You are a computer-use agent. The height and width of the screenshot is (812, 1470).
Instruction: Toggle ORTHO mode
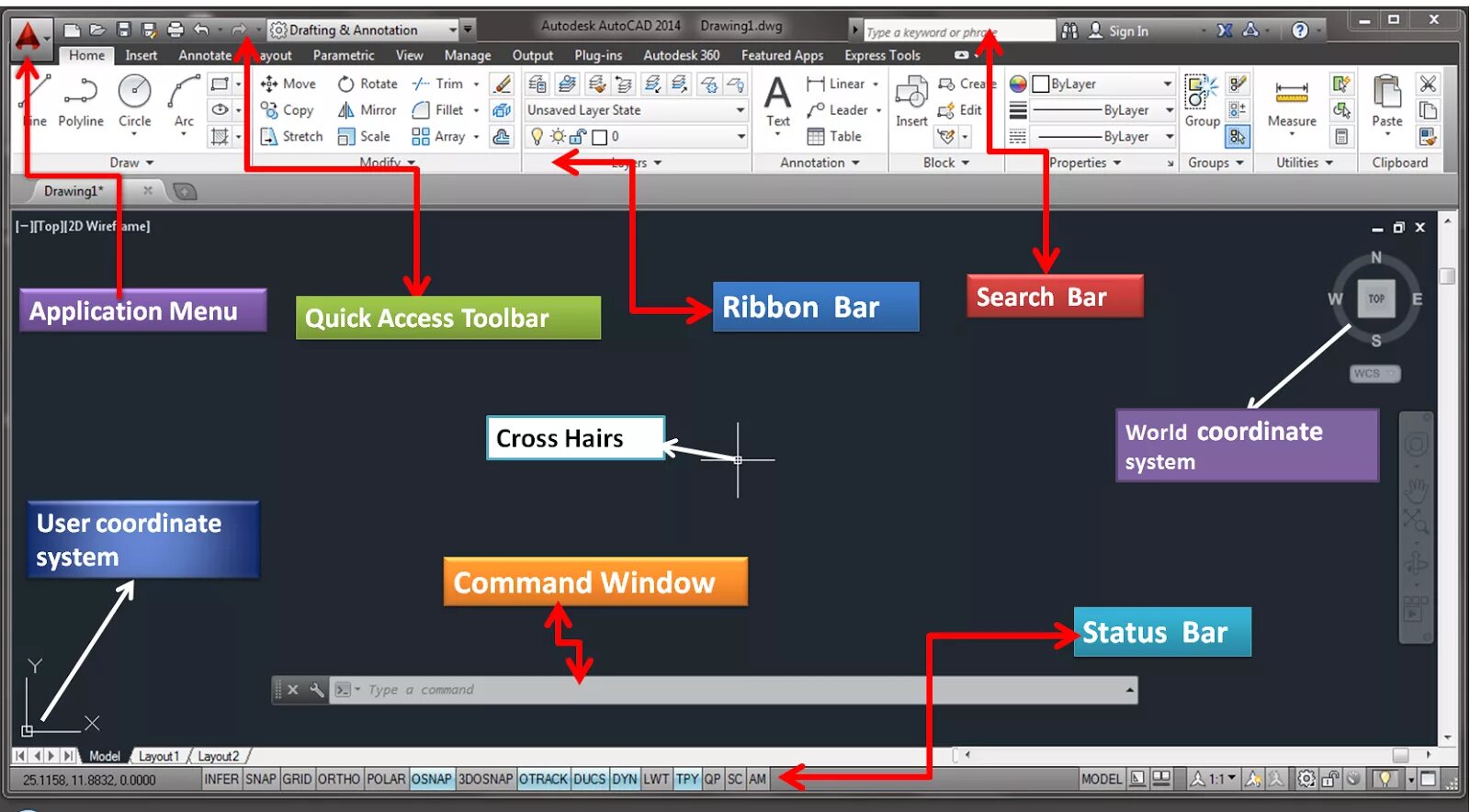pyautogui.click(x=339, y=779)
